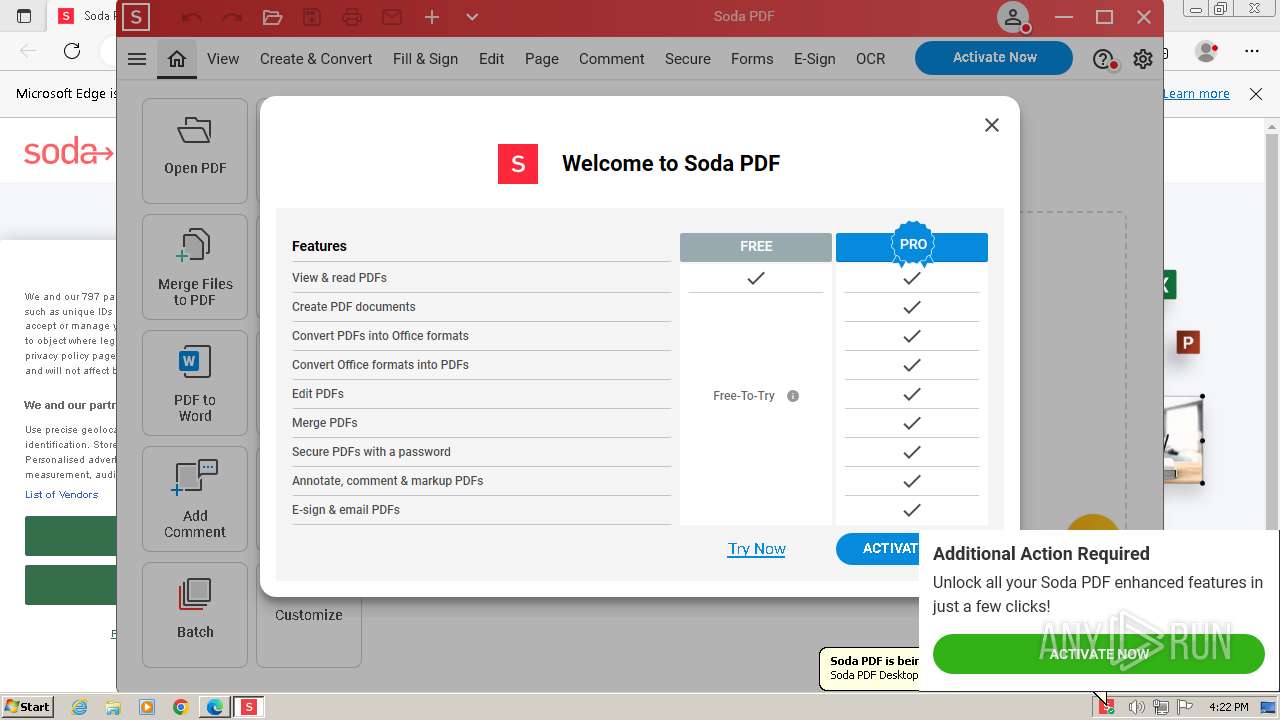Click the Learn more link in Edge

1196,94
